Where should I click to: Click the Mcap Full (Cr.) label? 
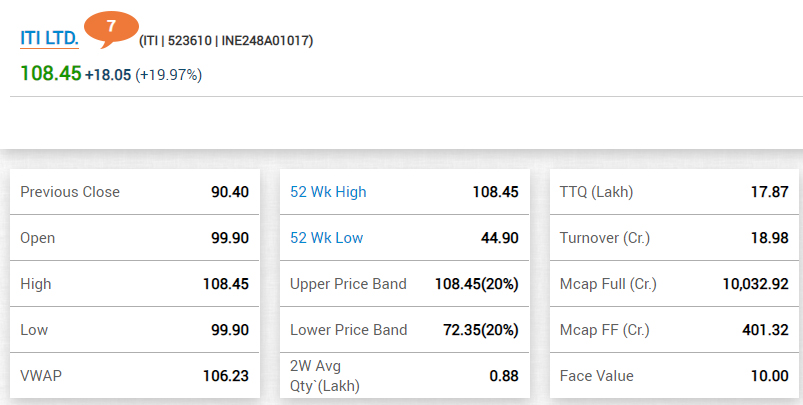[608, 284]
